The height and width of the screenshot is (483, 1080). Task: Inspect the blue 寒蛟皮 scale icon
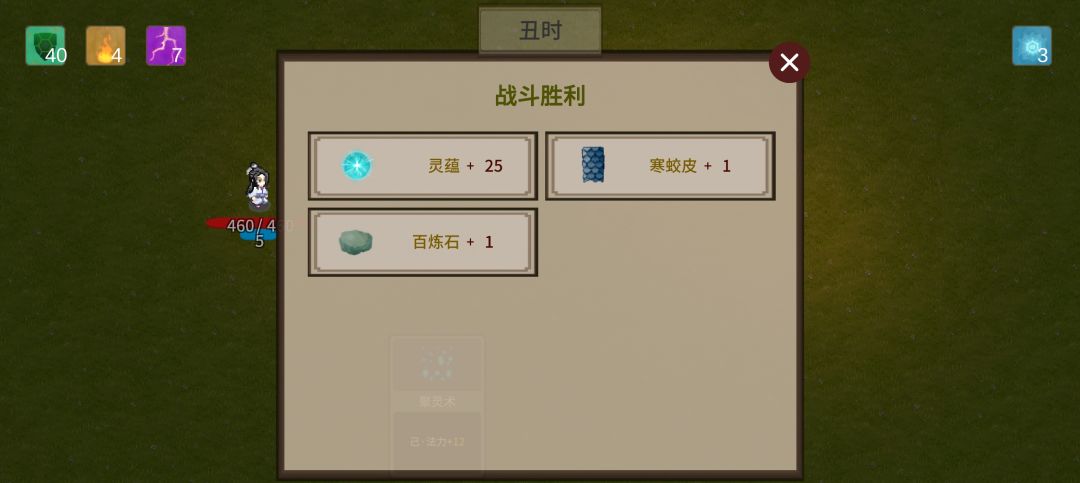pos(592,165)
